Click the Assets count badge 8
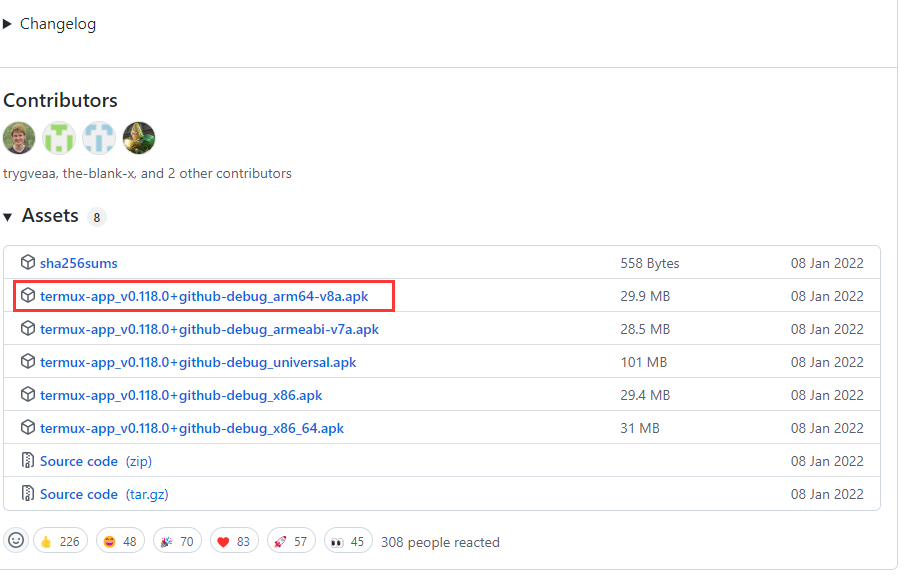Viewport: 914px width, 582px height. coord(97,218)
